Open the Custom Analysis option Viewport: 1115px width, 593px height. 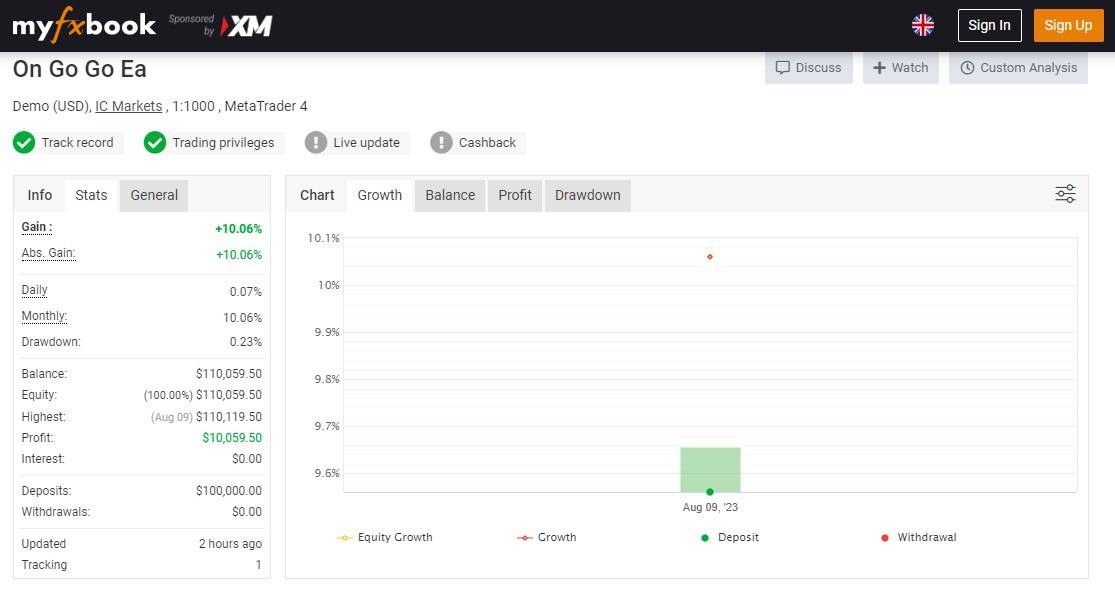click(1018, 68)
